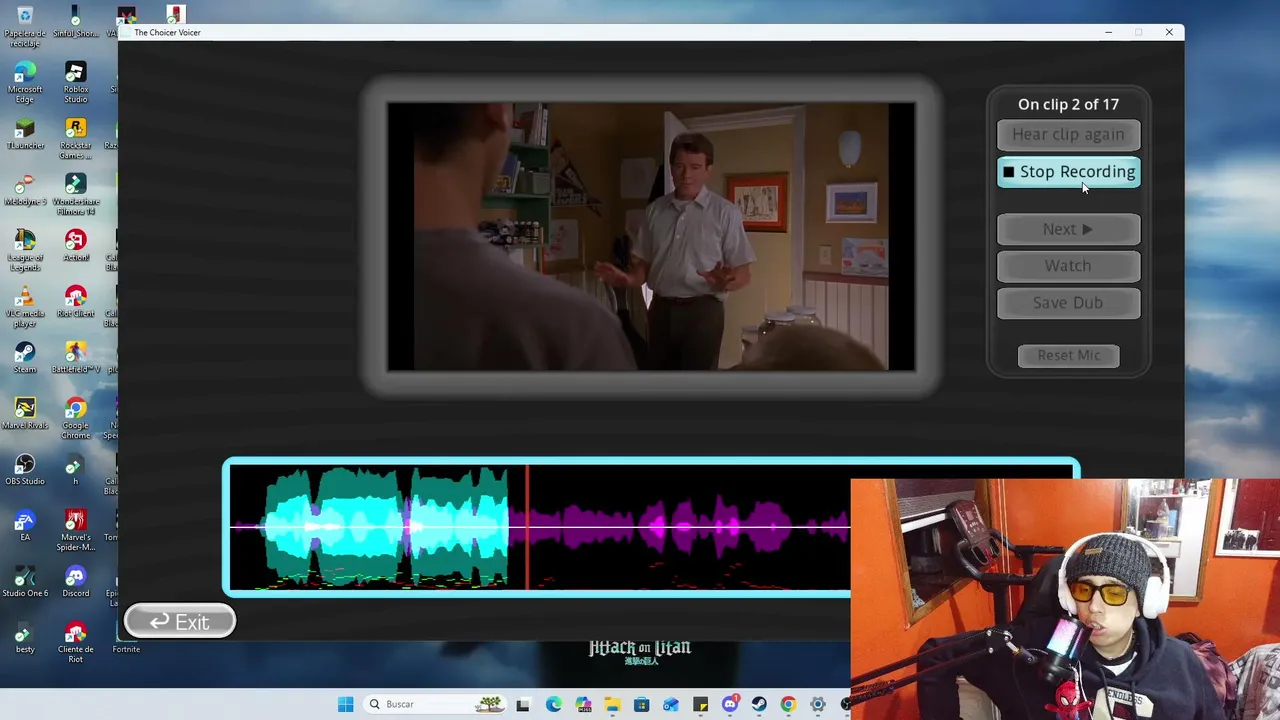Image resolution: width=1280 pixels, height=720 pixels.
Task: Select the Cliente de Riot desktop icon
Action: tap(75, 643)
